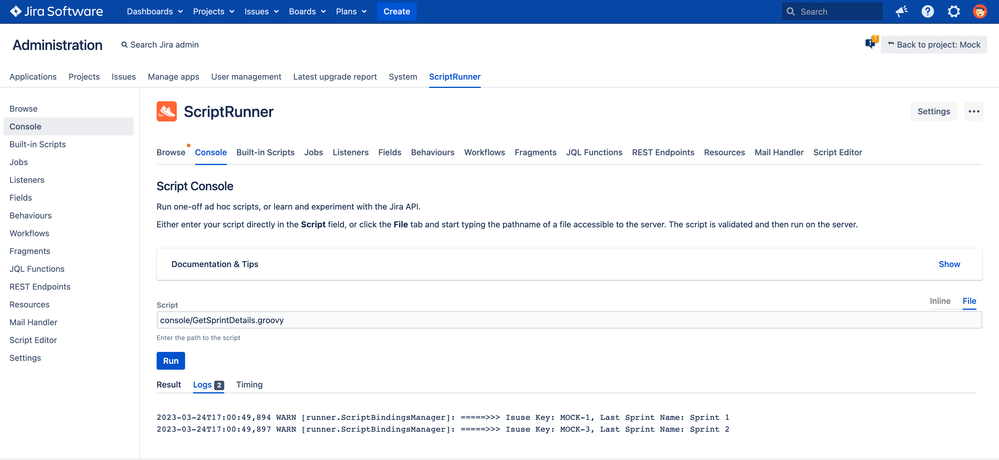Select Listeners in the left sidebar
The width and height of the screenshot is (999, 460).
[x=27, y=180]
